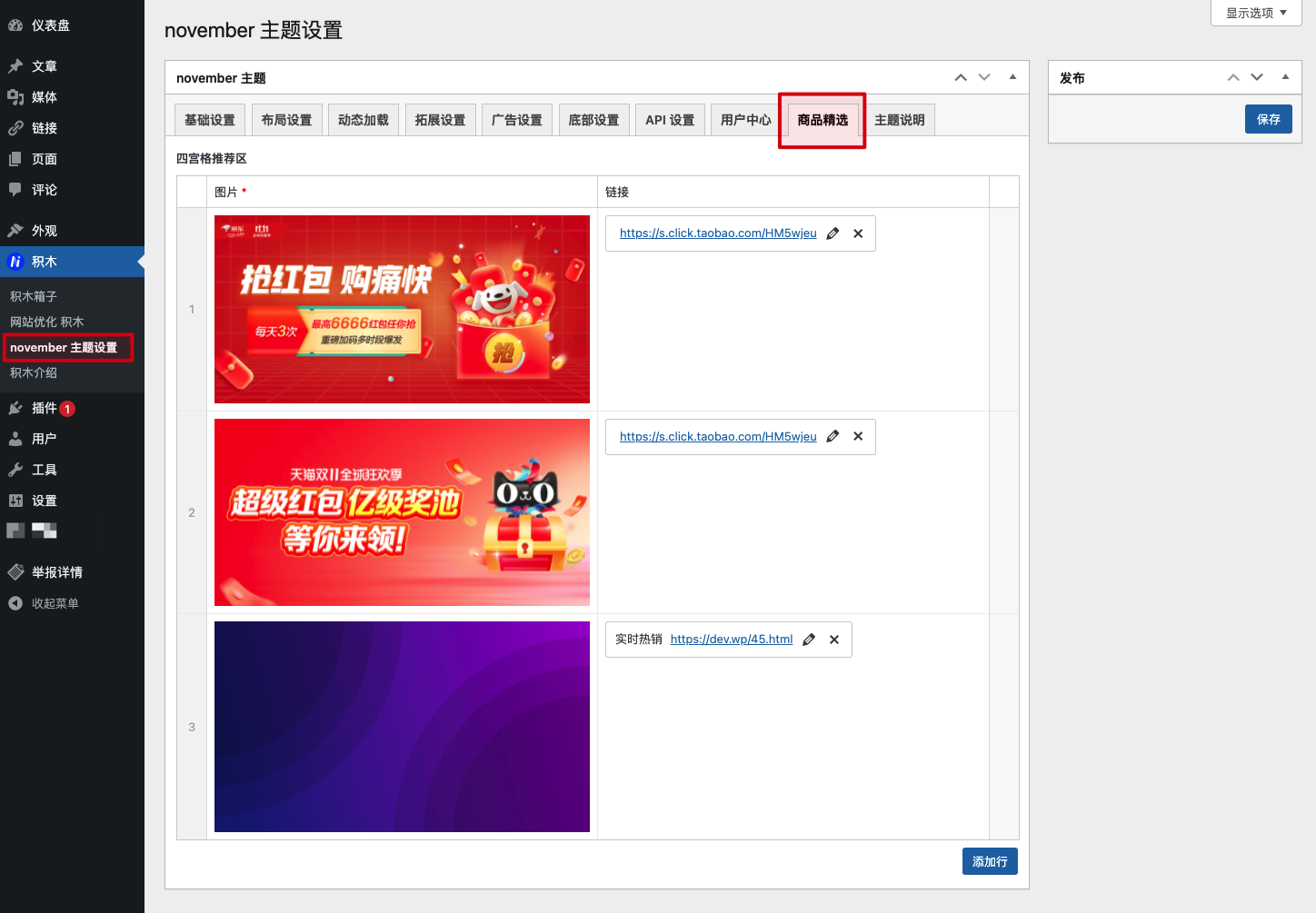Click the 四宫格推荐区 section label

coord(212,158)
